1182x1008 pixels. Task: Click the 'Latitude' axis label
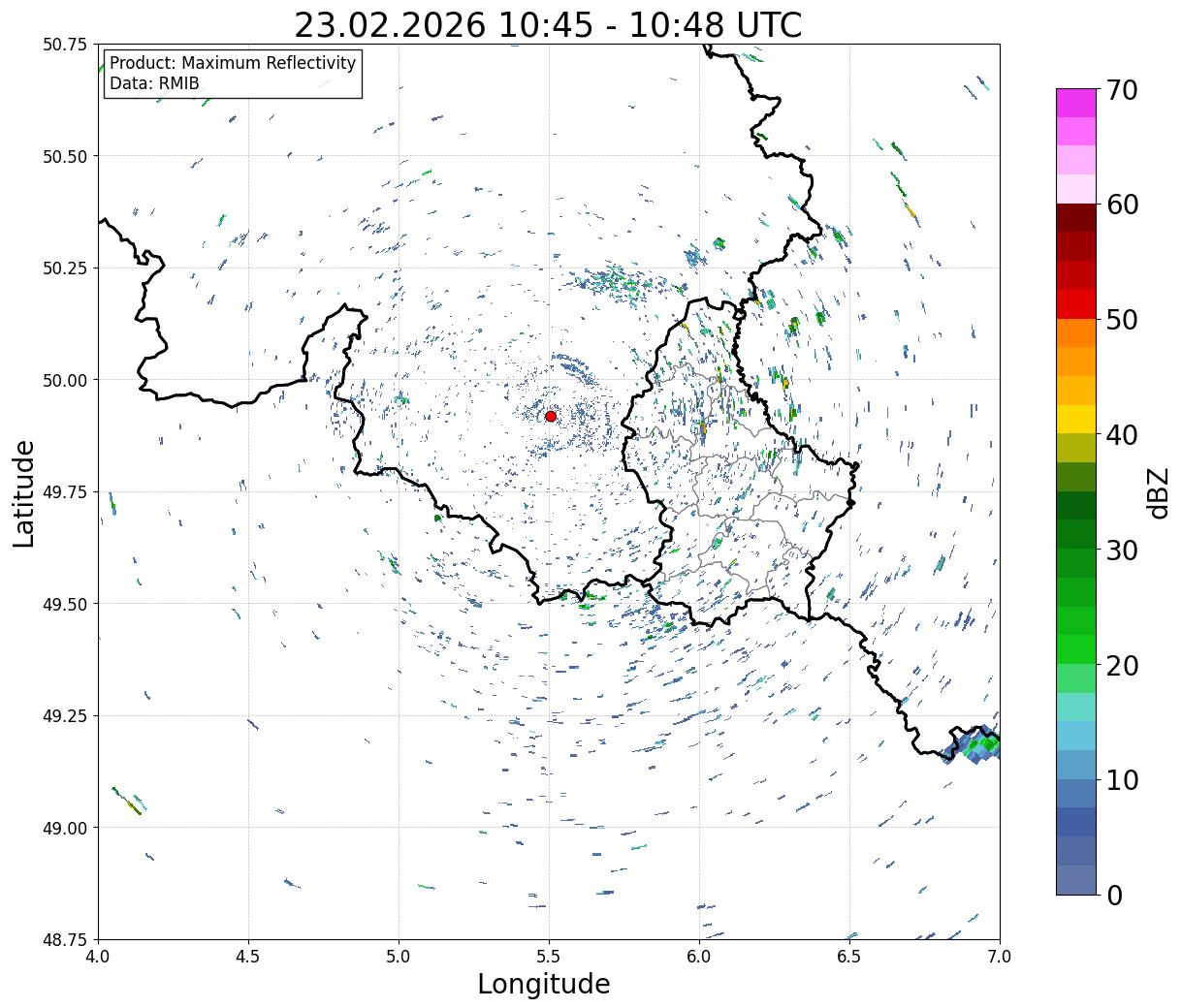(x=24, y=492)
